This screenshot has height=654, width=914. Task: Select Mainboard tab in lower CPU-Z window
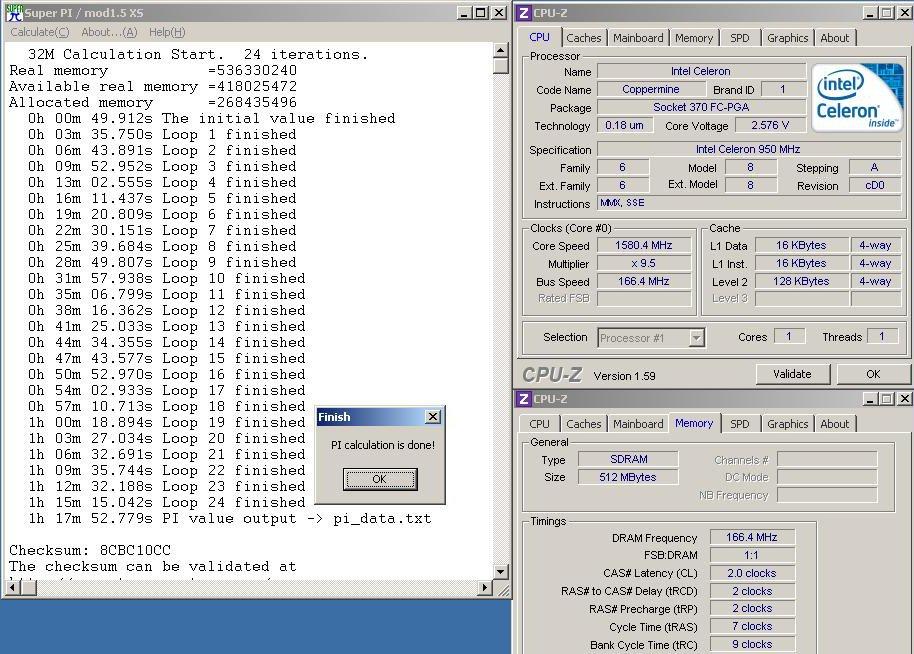tap(638, 424)
